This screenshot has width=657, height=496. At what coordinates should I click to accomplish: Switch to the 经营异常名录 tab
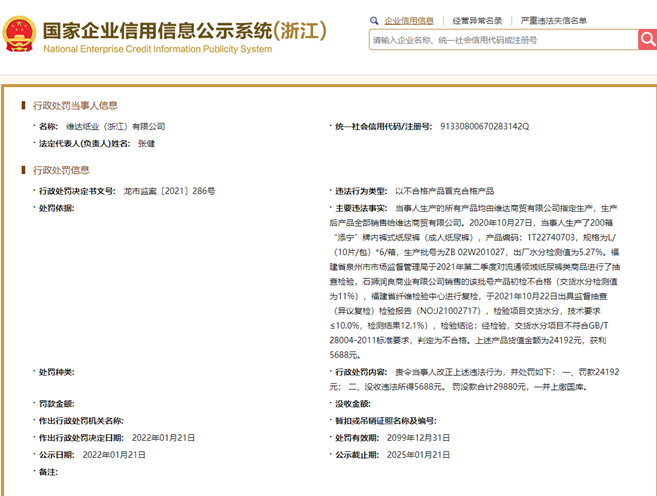click(x=477, y=20)
